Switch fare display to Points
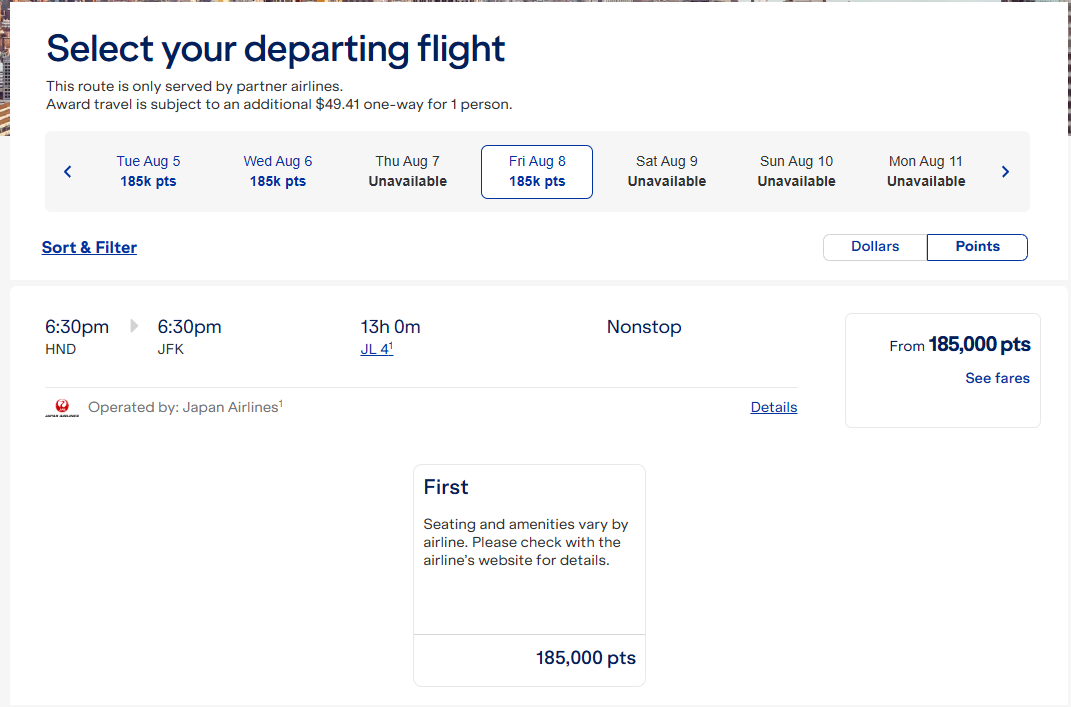This screenshot has height=707, width=1071. [x=977, y=247]
